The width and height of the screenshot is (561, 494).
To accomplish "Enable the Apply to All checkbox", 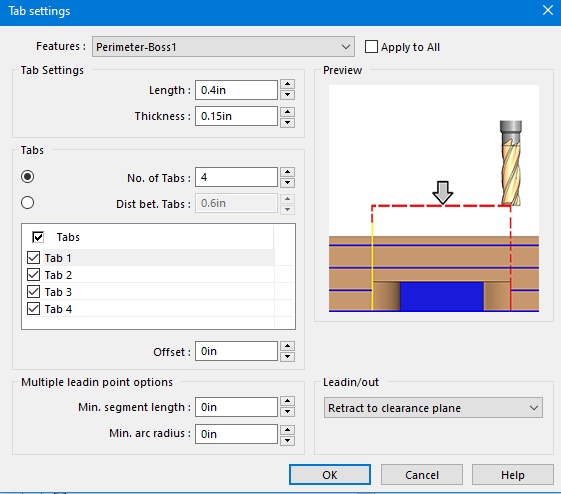I will click(x=371, y=47).
